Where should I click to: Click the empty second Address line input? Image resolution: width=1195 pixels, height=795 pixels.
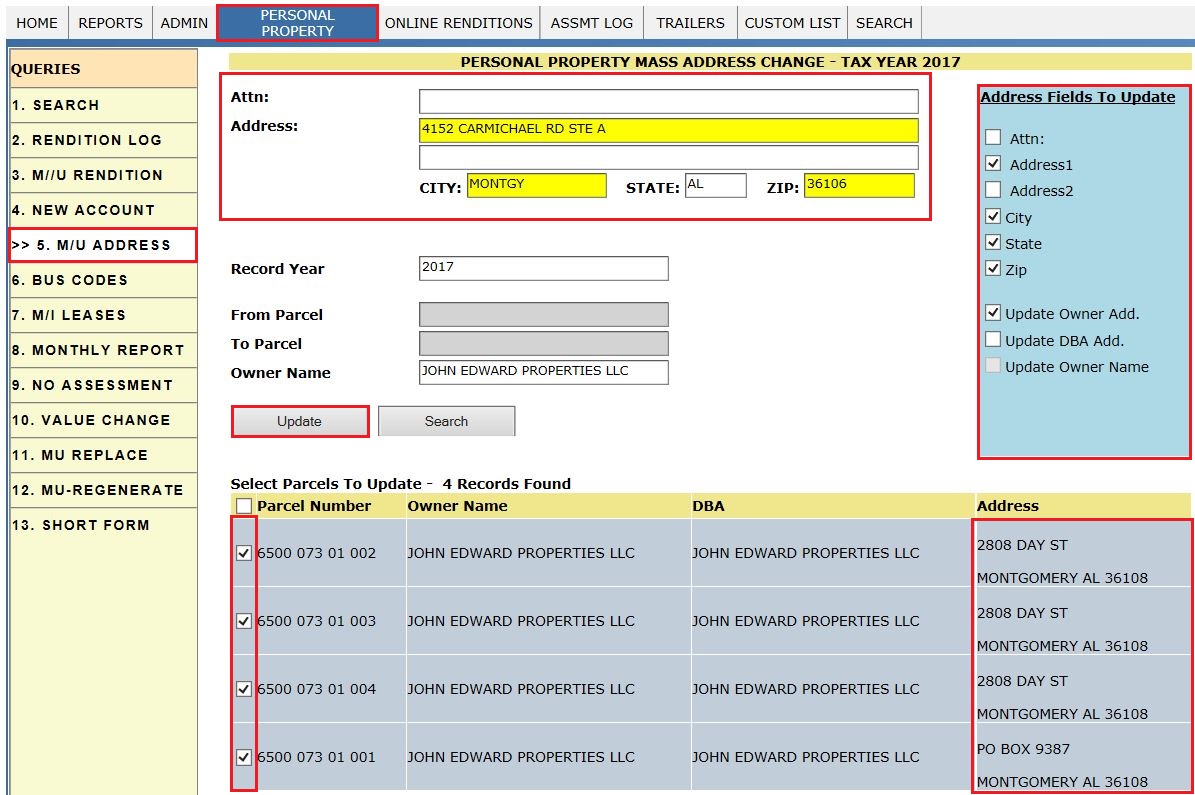point(668,158)
